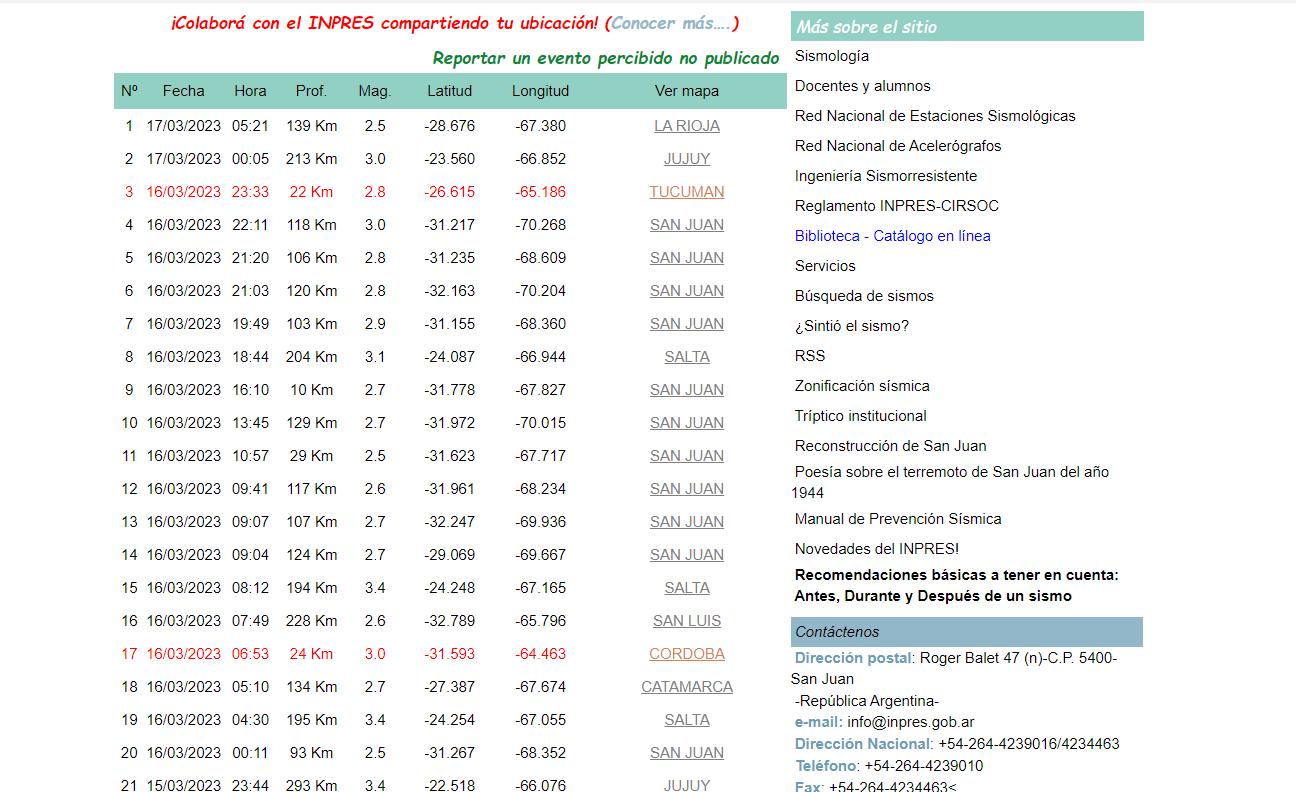Open the SAN LUIS map link

click(x=686, y=621)
